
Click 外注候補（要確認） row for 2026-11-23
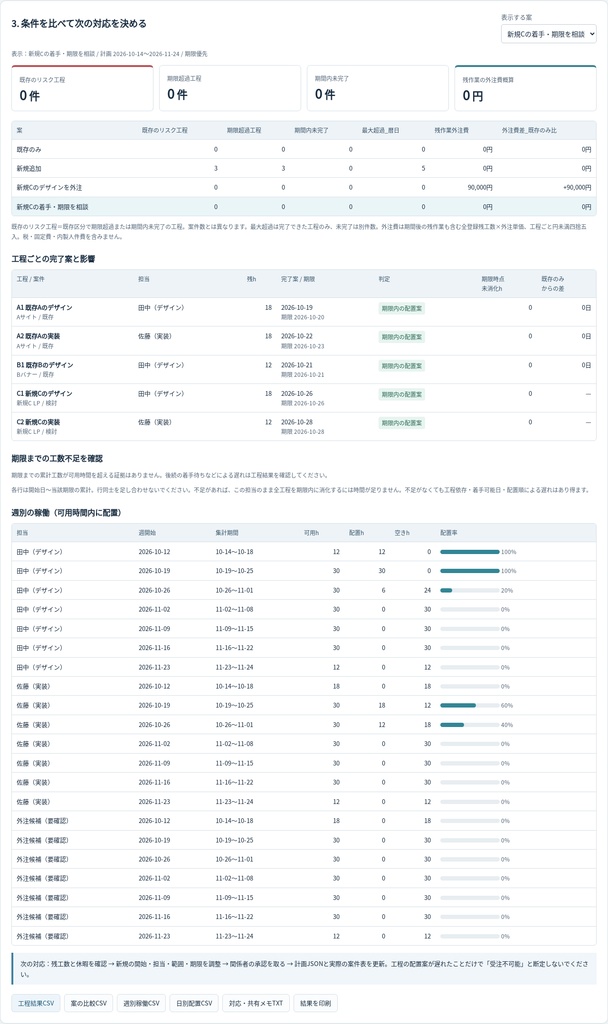304,936
